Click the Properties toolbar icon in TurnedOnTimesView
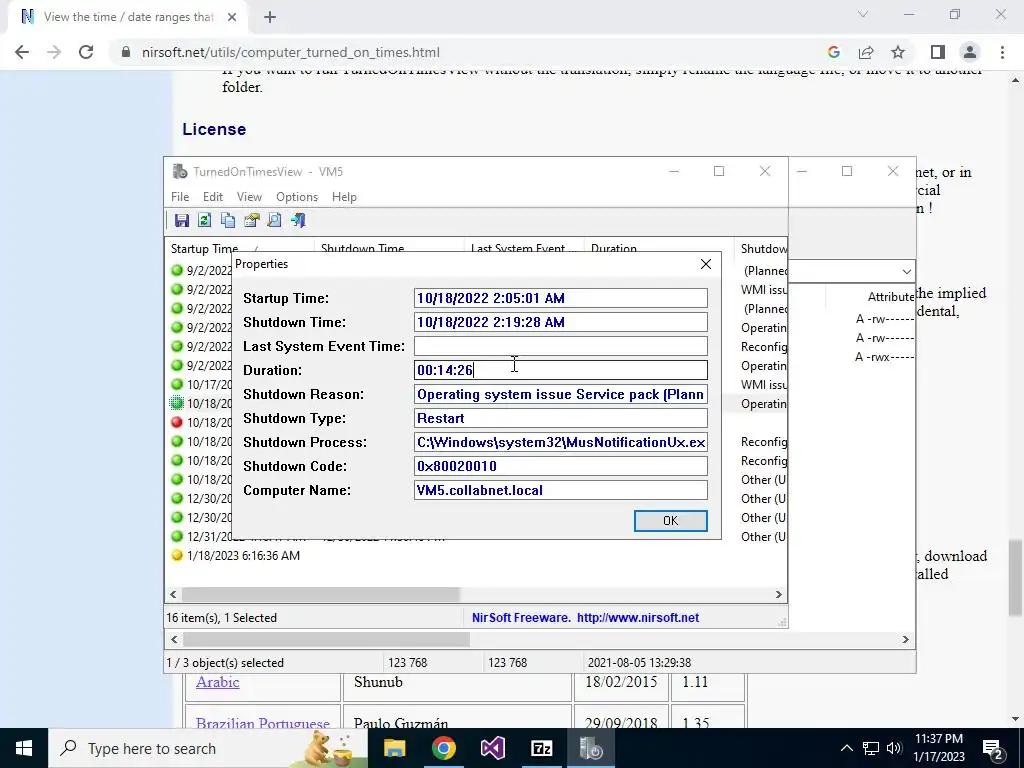1024x768 pixels. [x=251, y=220]
